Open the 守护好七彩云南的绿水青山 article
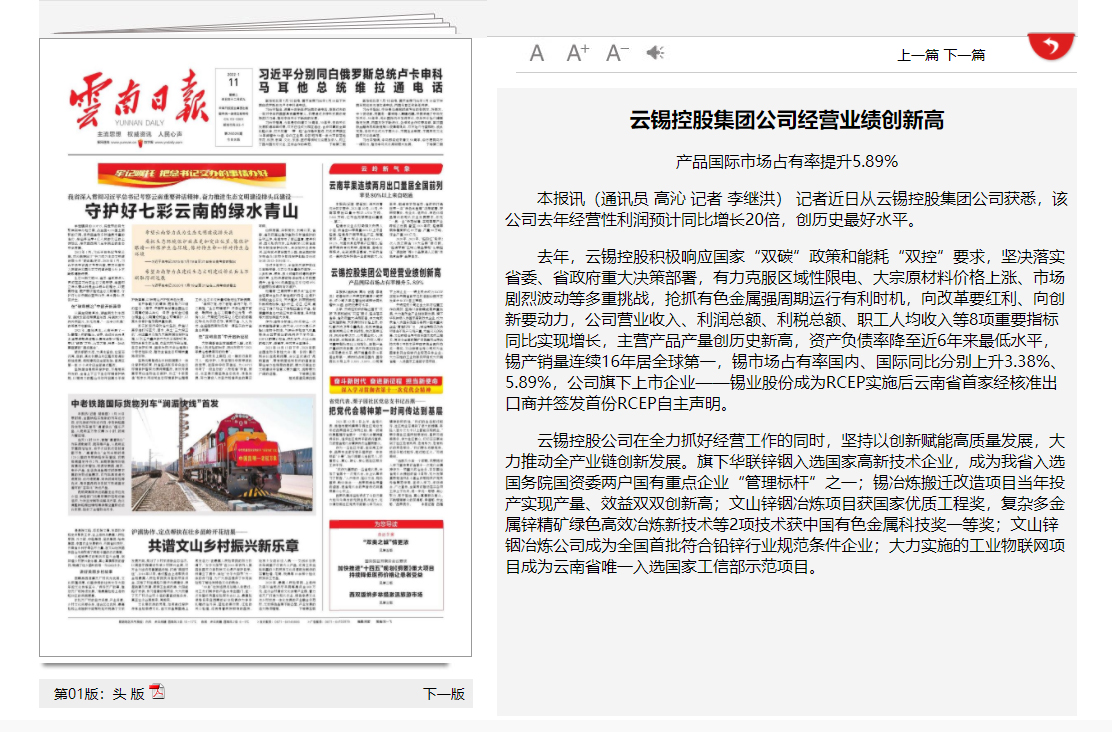Viewport: 1112px width, 732px height. (190, 211)
